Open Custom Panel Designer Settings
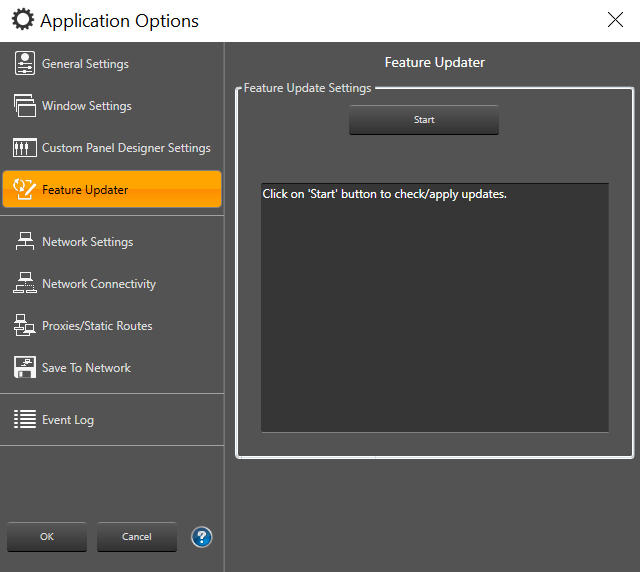The width and height of the screenshot is (640, 572). [x=112, y=148]
